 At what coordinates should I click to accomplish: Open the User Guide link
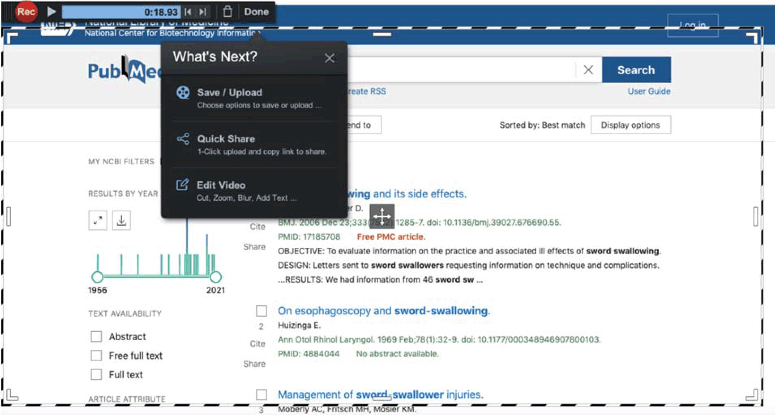click(649, 91)
